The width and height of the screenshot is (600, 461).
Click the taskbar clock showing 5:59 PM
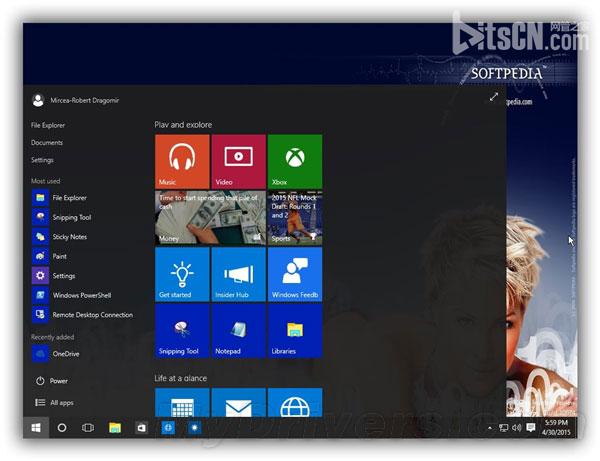[x=556, y=427]
